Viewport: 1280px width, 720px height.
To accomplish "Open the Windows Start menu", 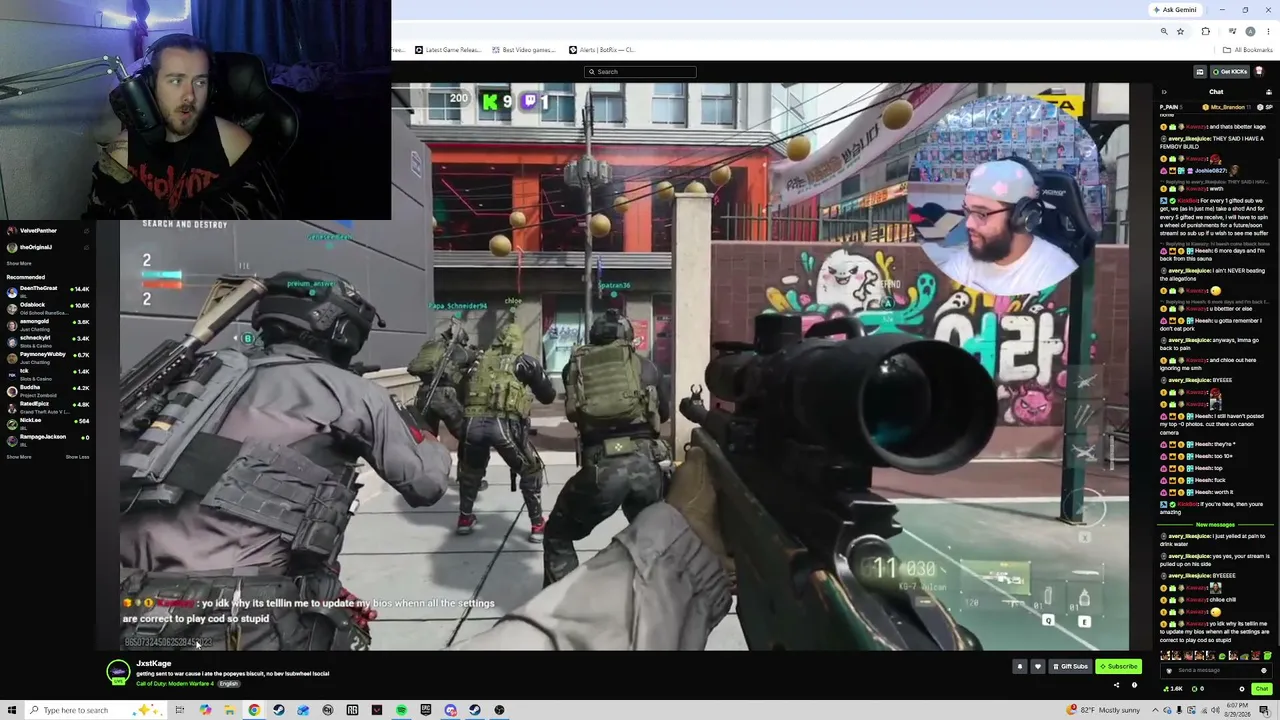I will 11,710.
